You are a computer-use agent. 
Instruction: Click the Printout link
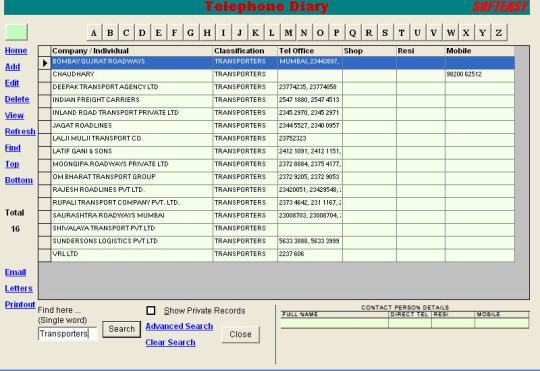coord(20,305)
